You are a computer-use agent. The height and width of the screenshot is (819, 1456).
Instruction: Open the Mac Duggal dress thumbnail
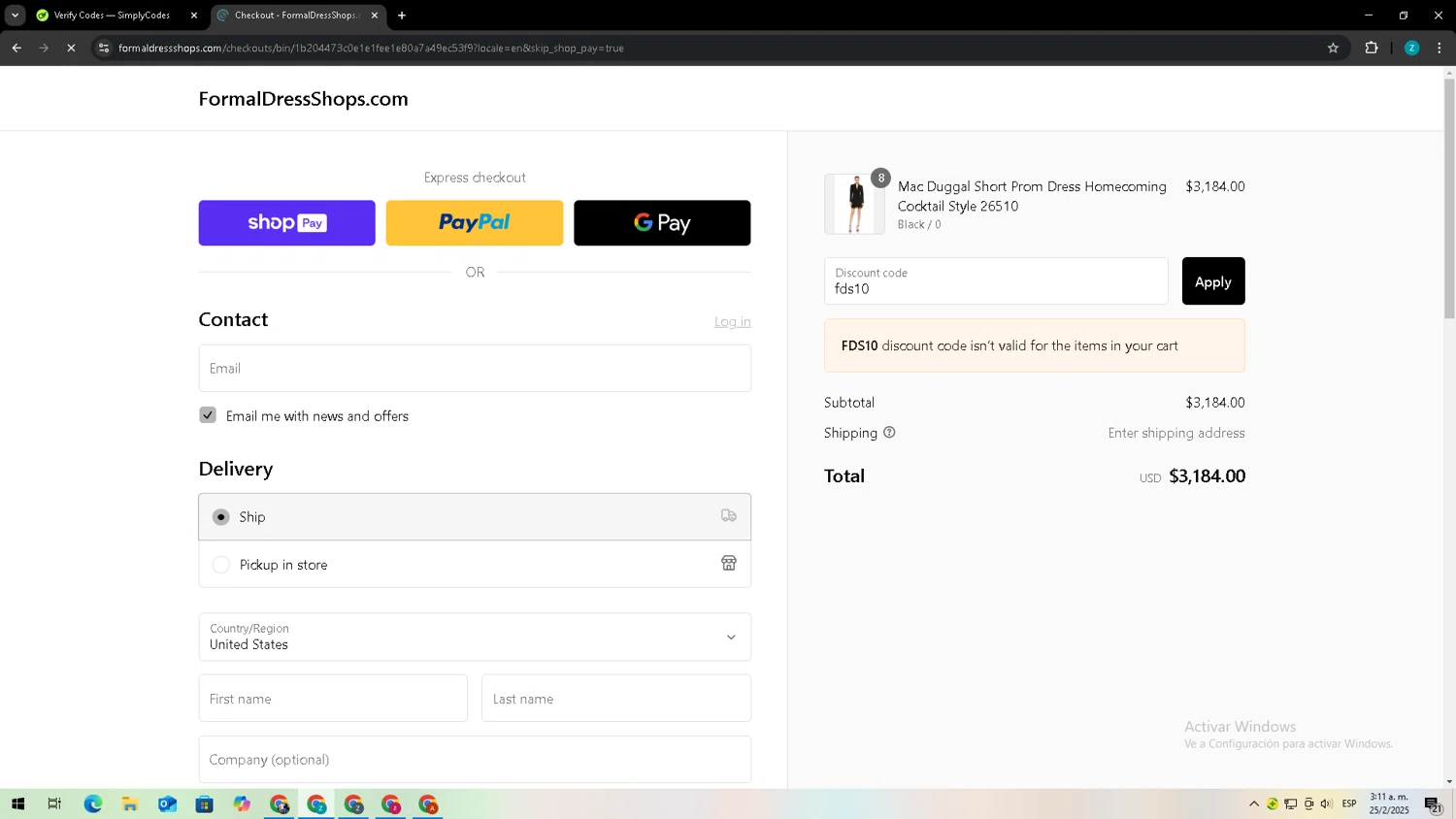[x=854, y=204]
